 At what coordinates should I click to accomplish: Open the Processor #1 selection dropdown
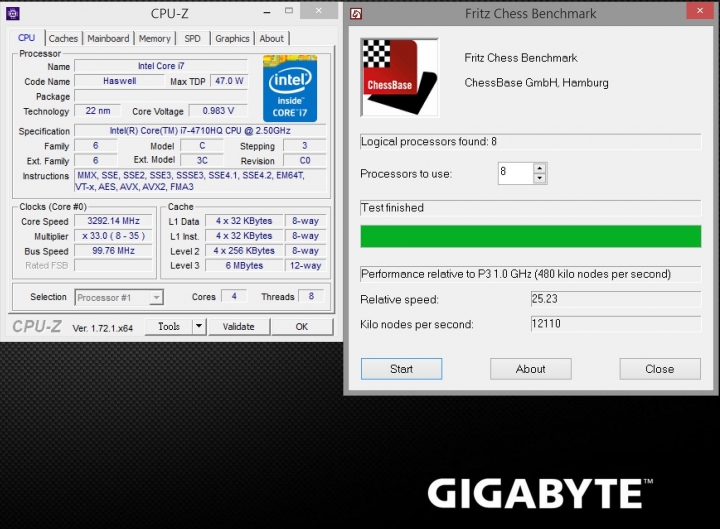pyautogui.click(x=119, y=298)
